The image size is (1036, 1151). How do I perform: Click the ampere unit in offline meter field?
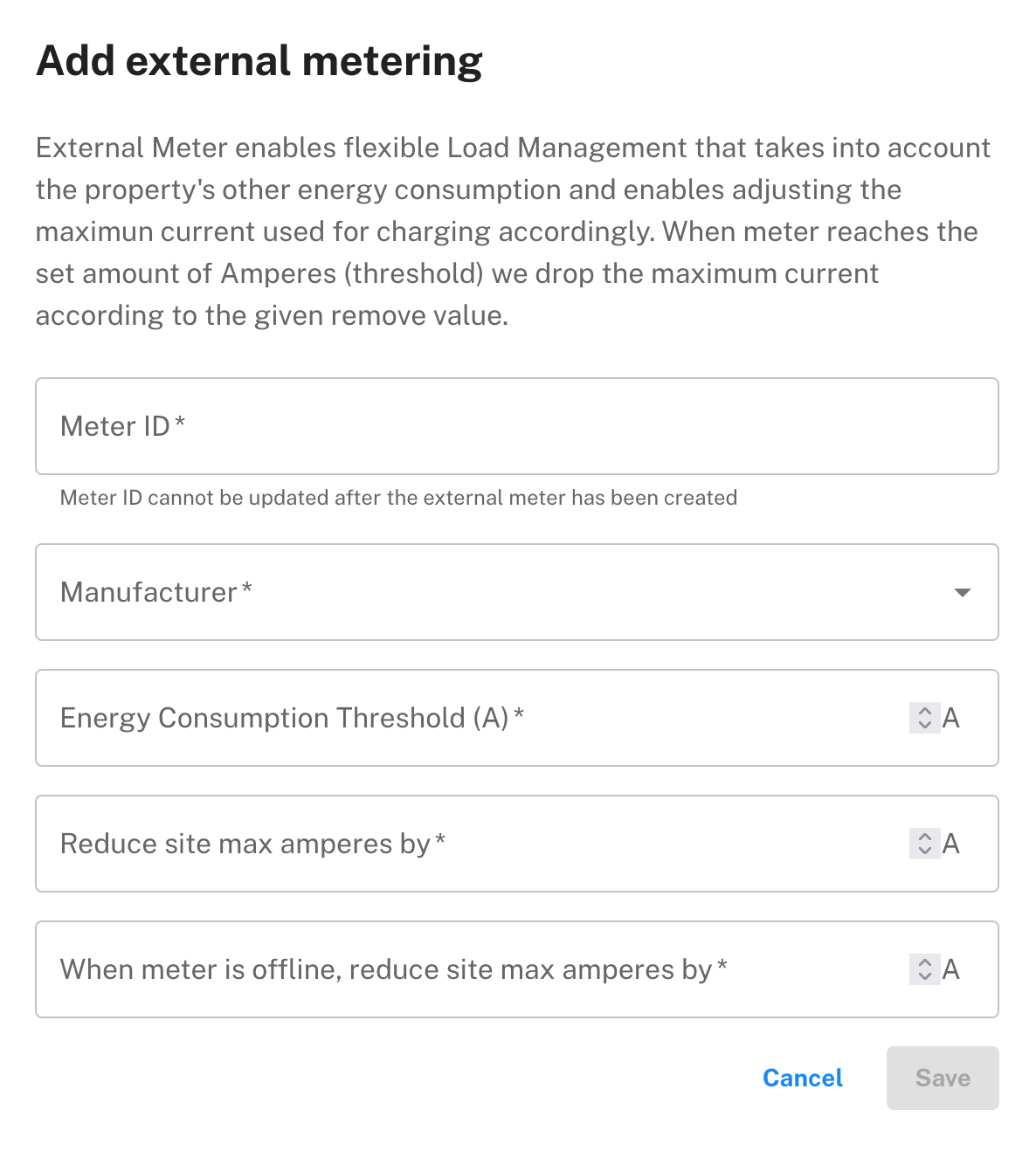pyautogui.click(x=951, y=969)
